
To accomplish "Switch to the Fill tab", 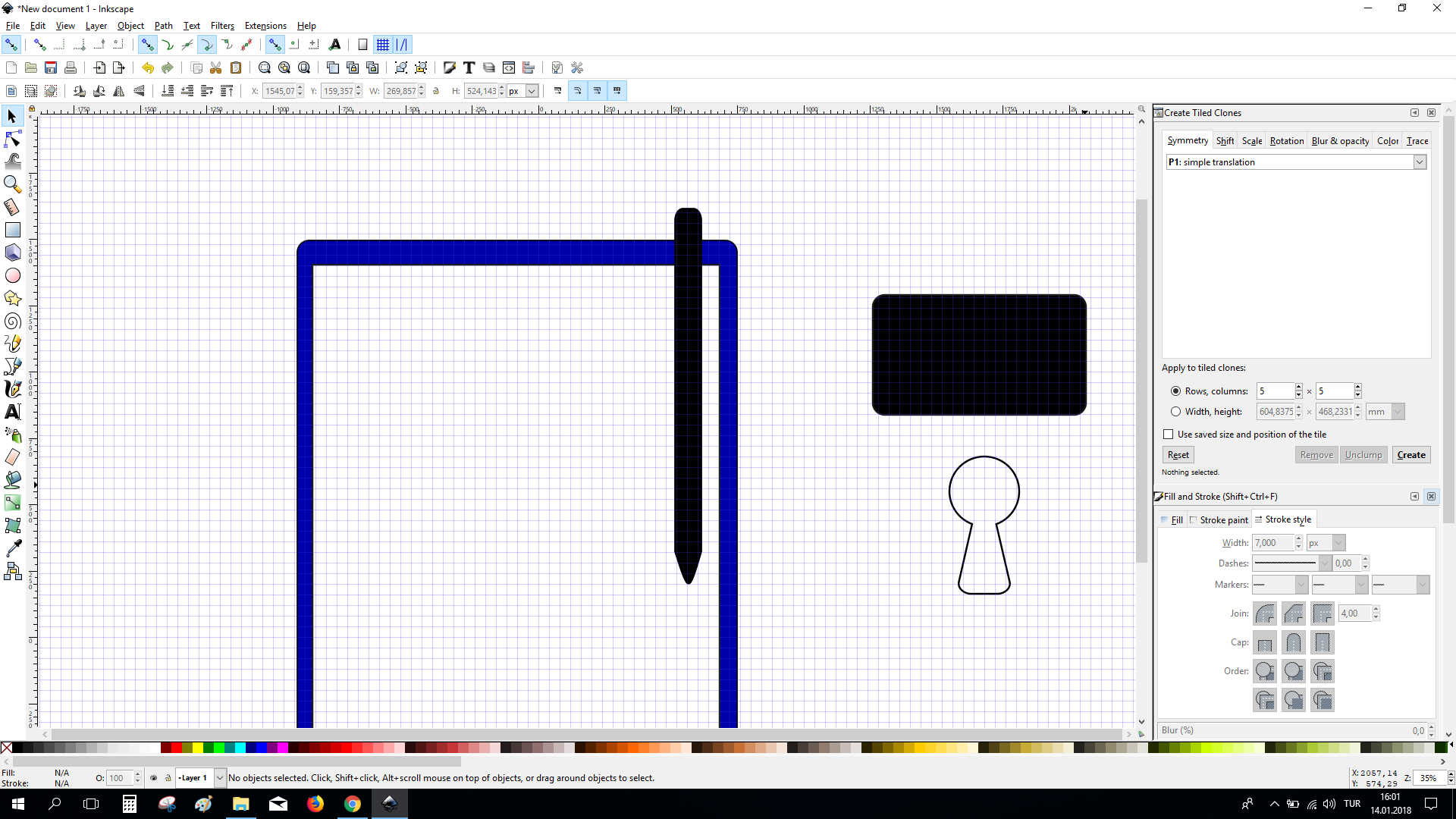I will tap(1172, 520).
